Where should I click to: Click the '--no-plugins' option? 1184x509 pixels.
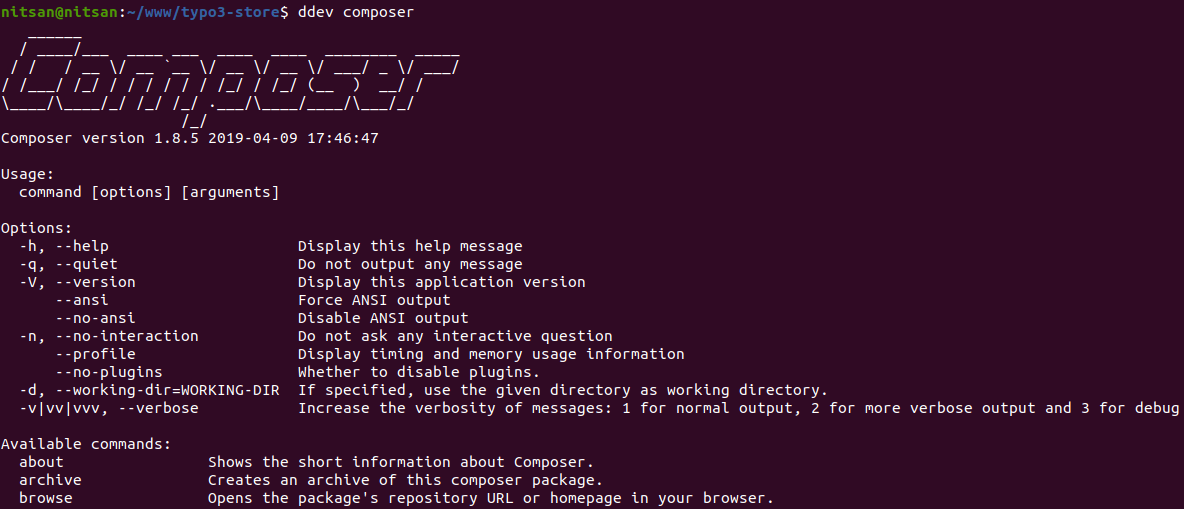[x=109, y=372]
